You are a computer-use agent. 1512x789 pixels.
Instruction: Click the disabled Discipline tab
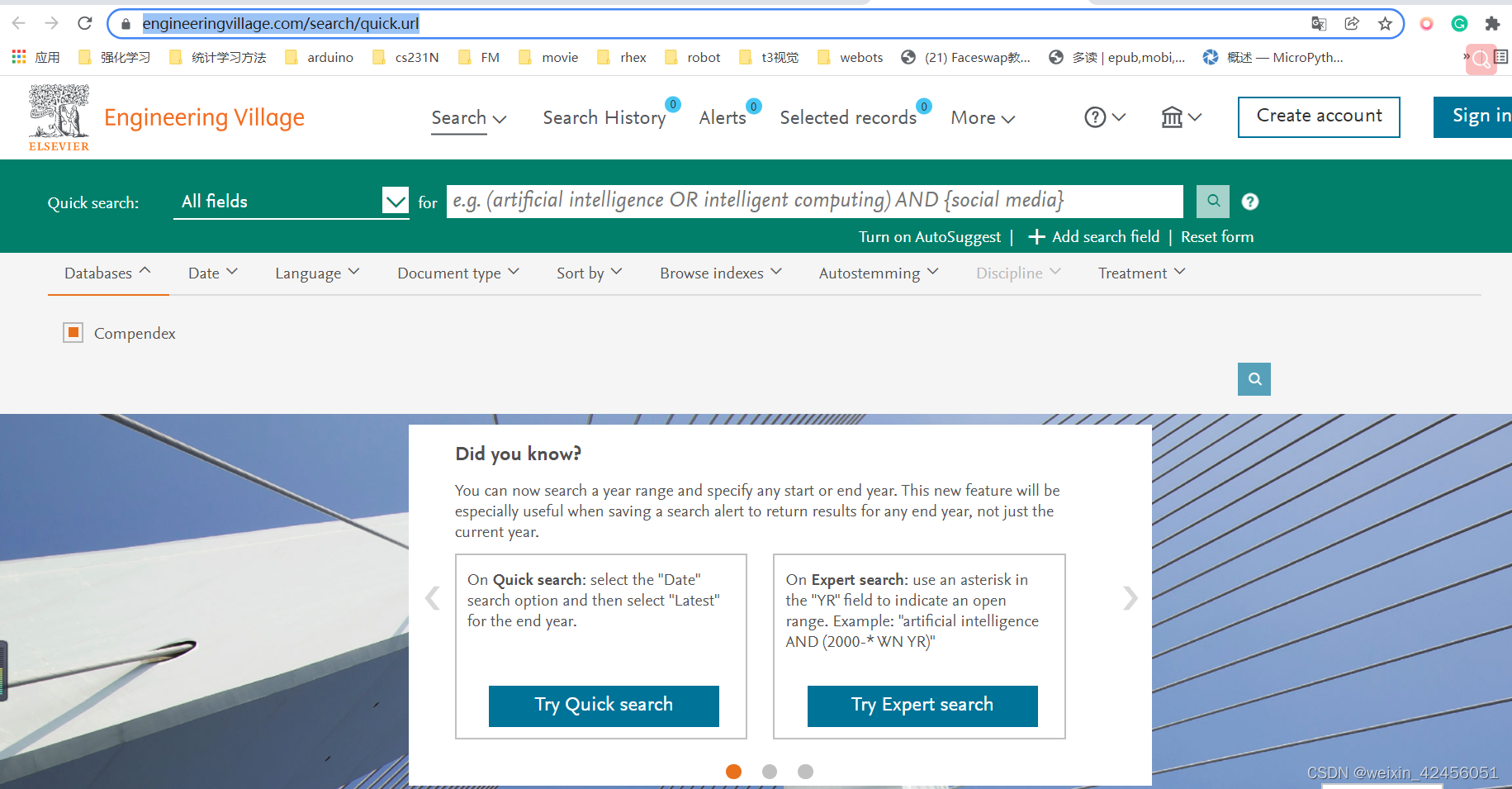point(1018,273)
